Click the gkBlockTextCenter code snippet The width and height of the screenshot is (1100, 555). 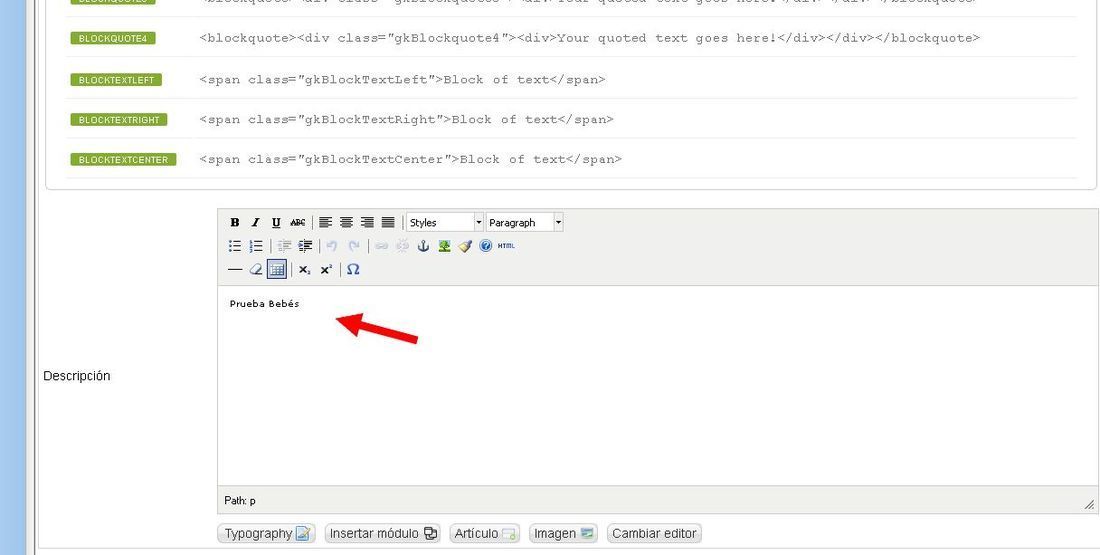pyautogui.click(x=410, y=160)
